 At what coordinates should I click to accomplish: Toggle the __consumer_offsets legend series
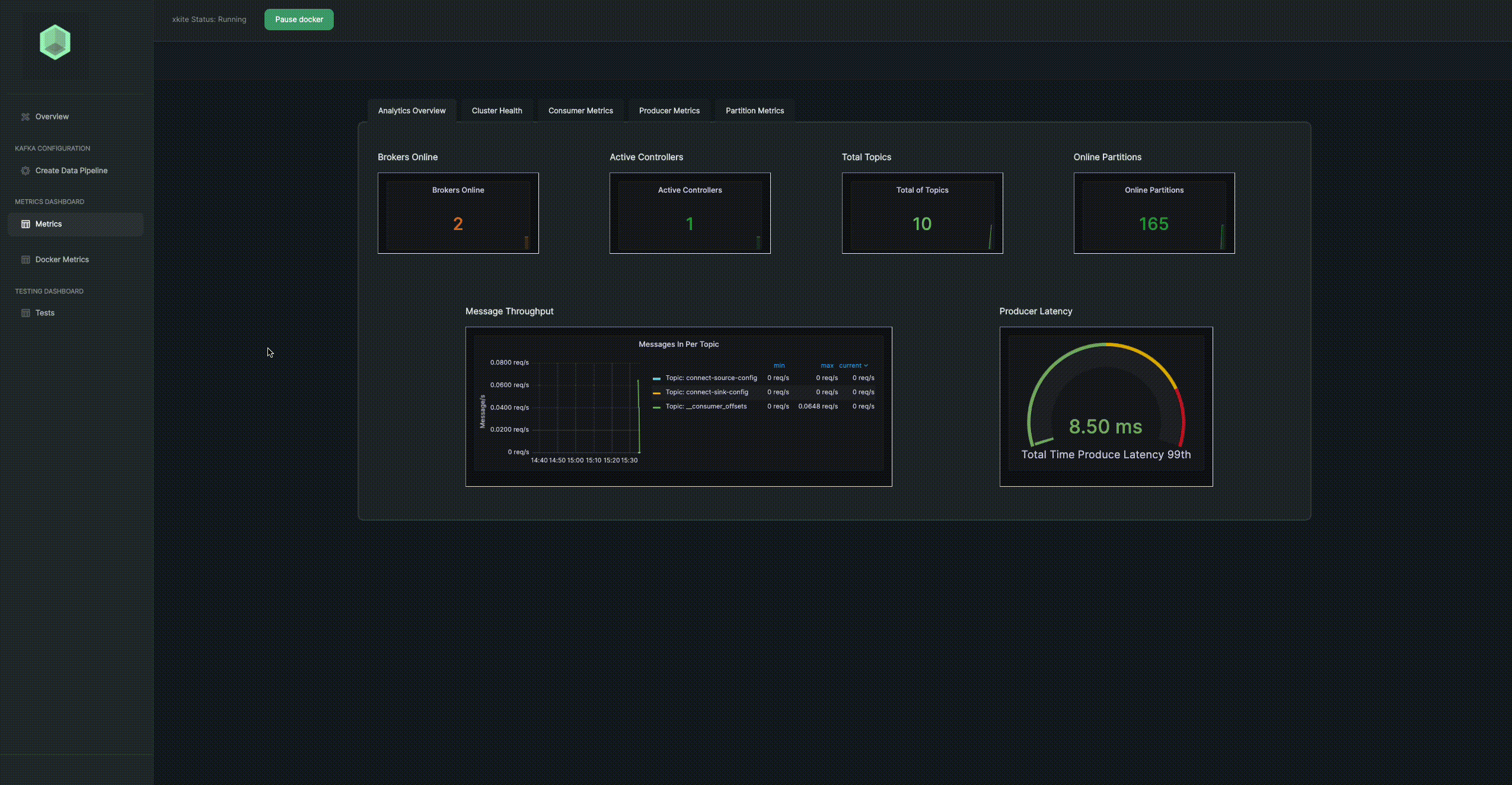[706, 407]
